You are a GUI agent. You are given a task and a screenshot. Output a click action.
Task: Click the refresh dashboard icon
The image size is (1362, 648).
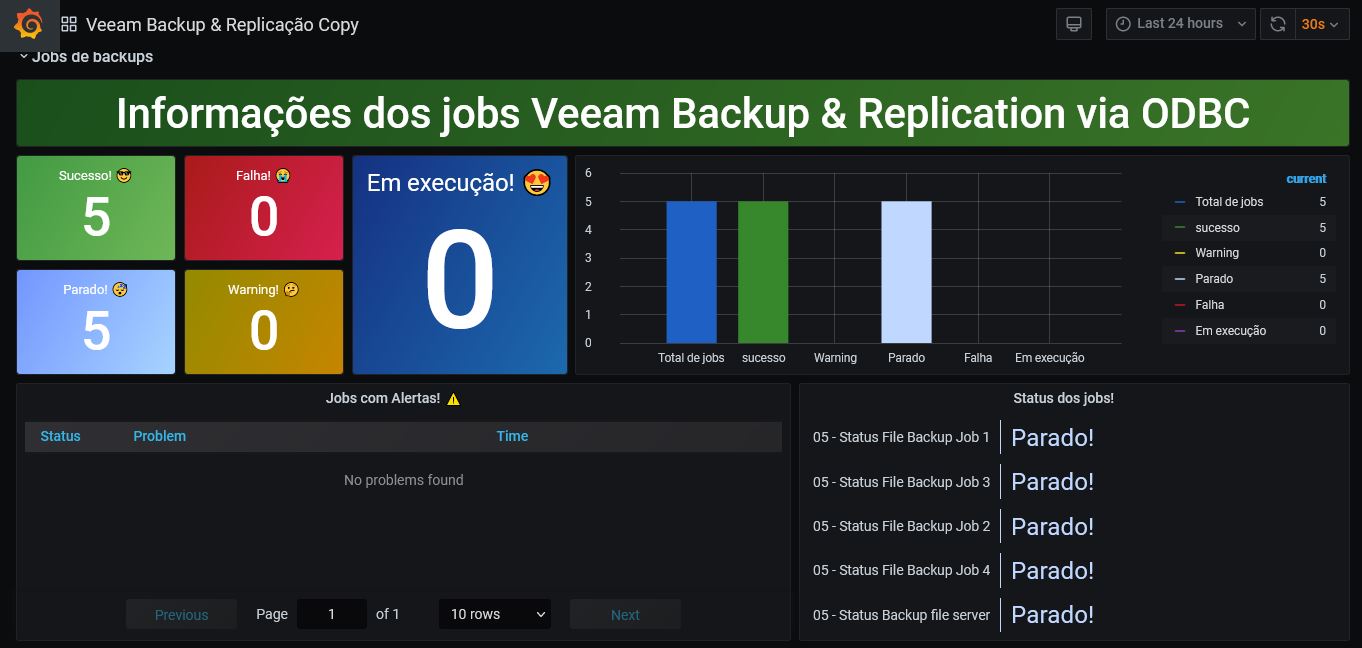pos(1277,24)
